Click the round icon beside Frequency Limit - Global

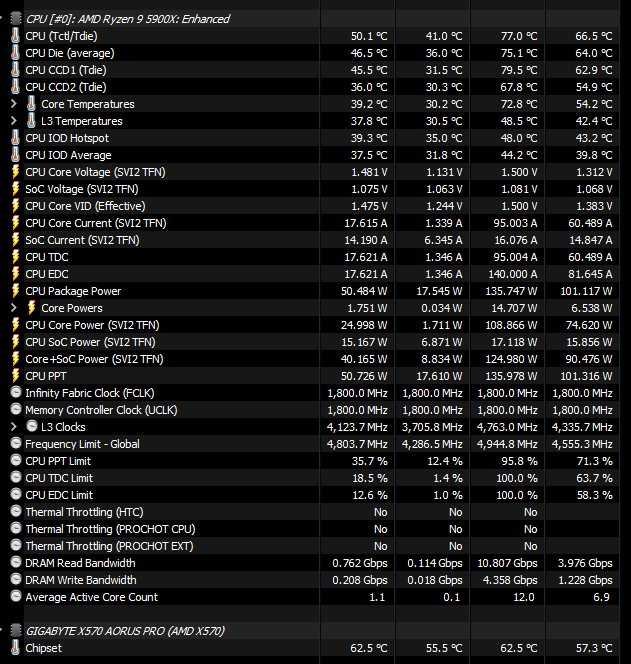click(x=16, y=443)
